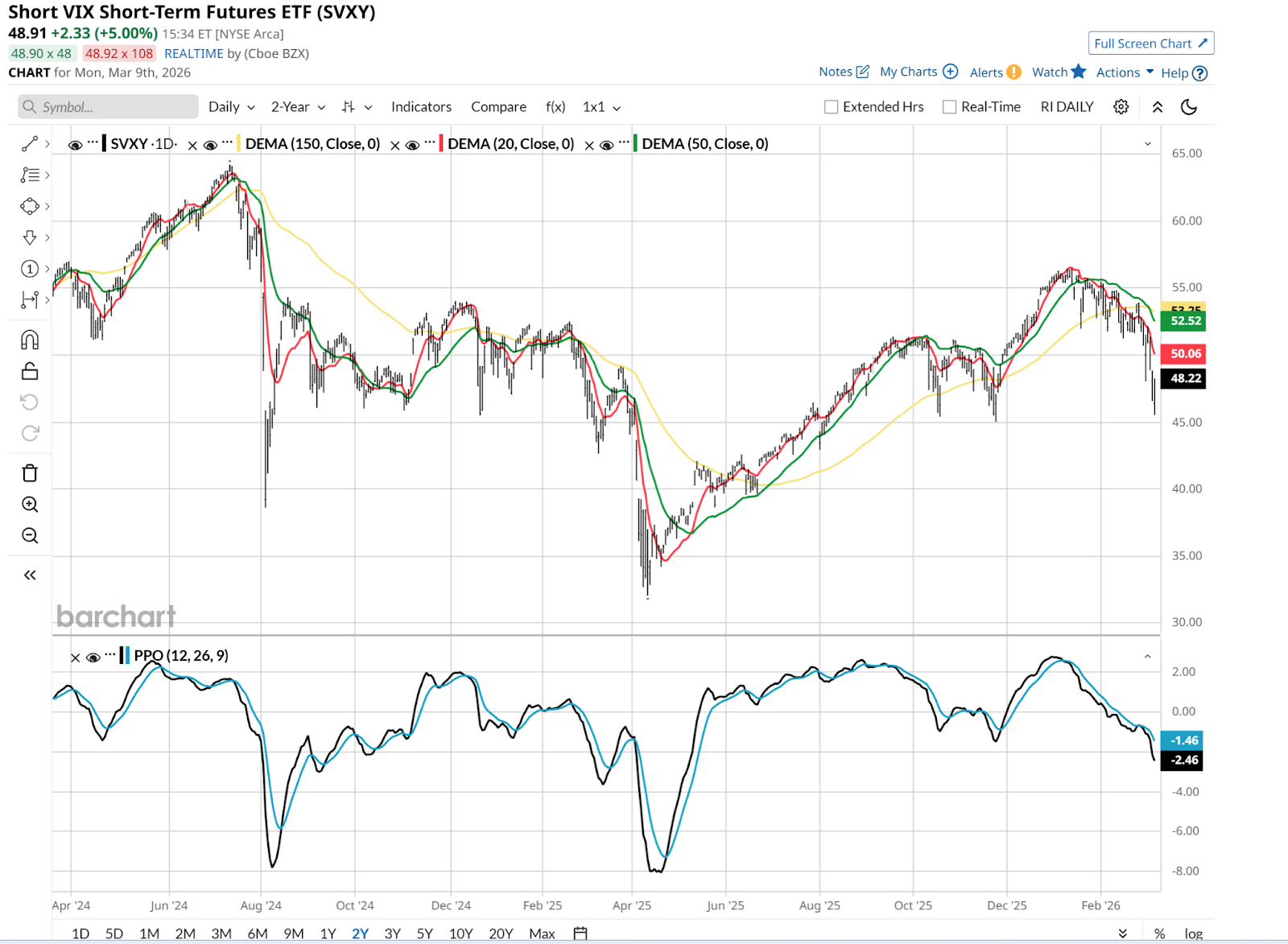Redo the last chart action
The height and width of the screenshot is (944, 1288).
30,433
